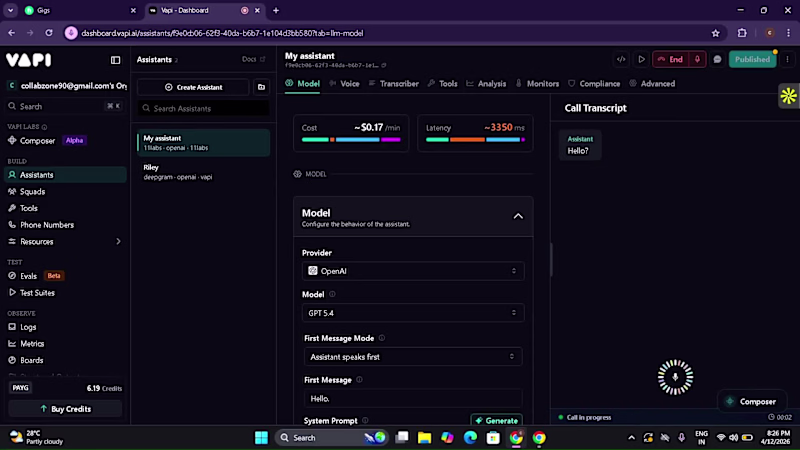Open the Windows Start menu
This screenshot has width=800, height=450.
261,437
